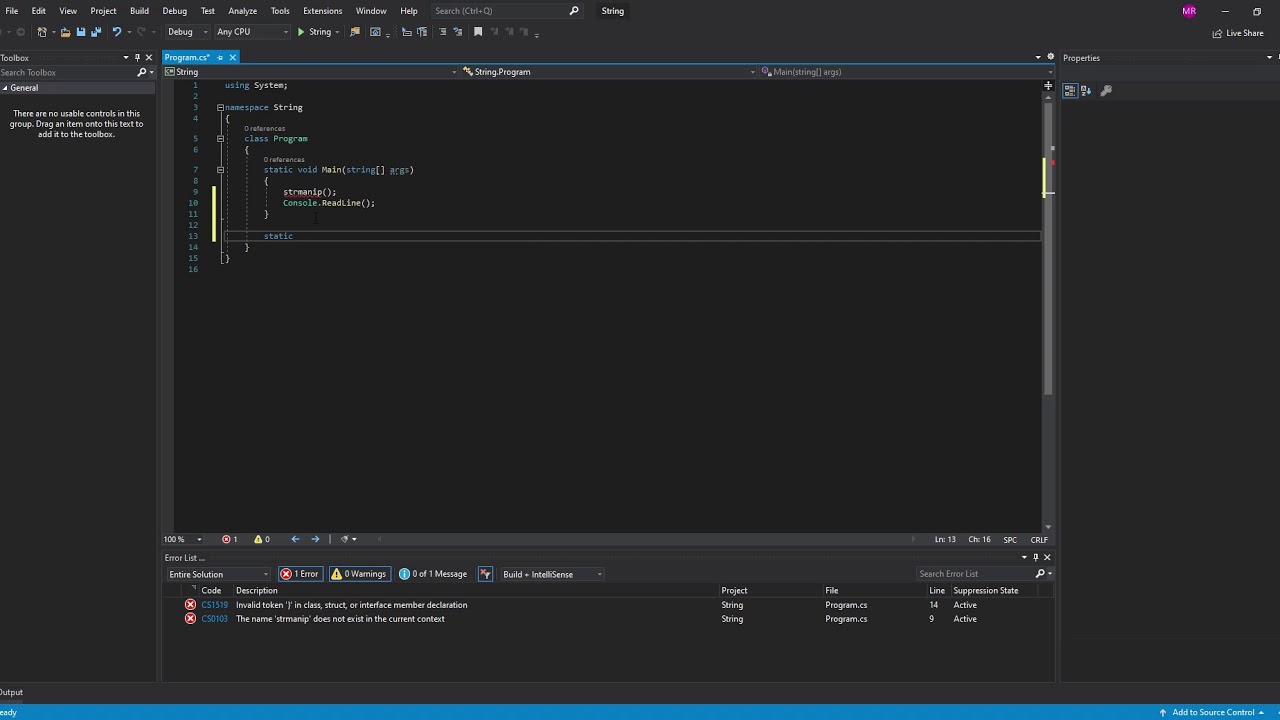The image size is (1280, 720).
Task: Select the Categorized view icon in Properties
Action: pos(1070,91)
